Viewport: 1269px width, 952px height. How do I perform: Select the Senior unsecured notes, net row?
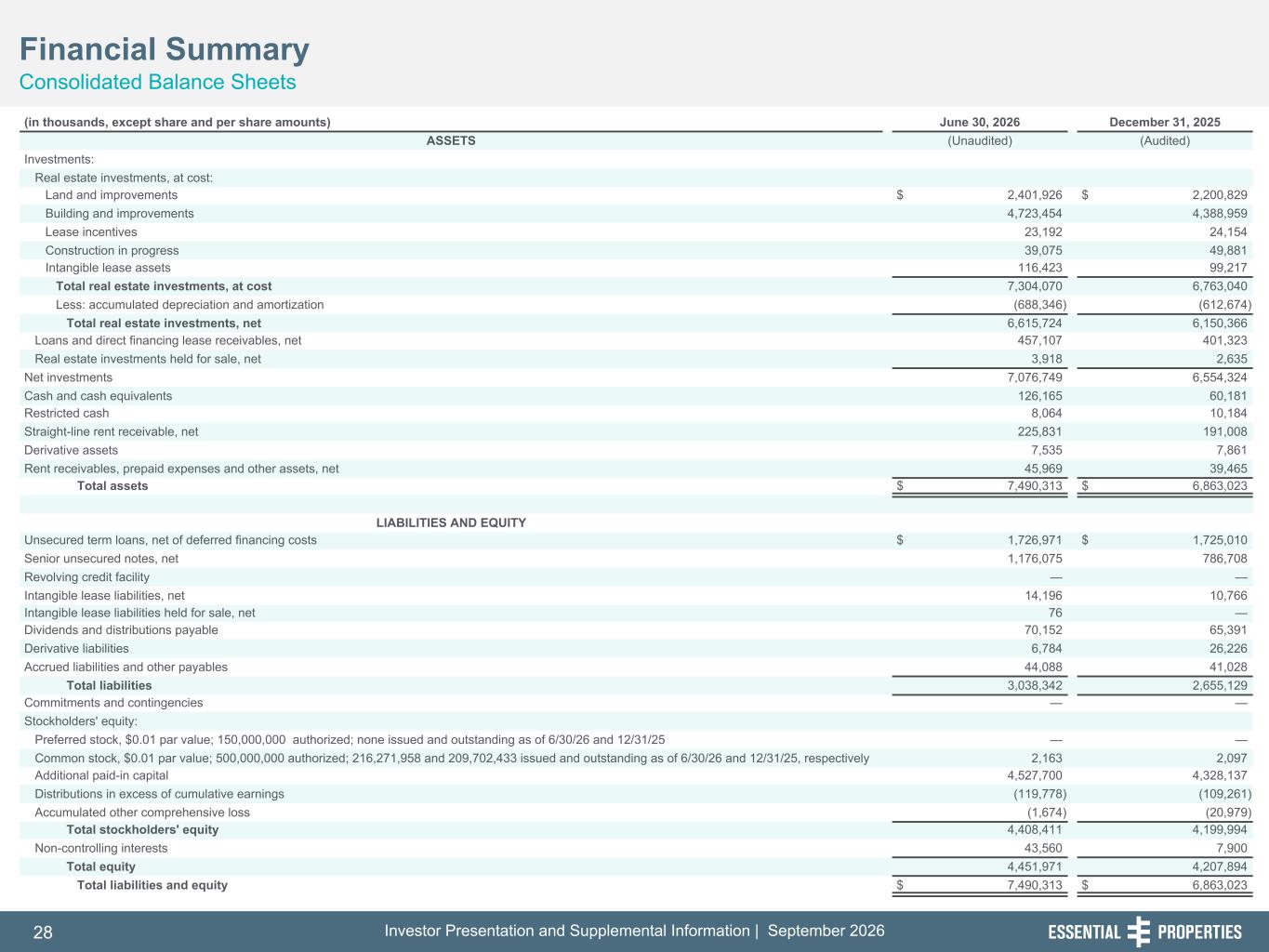636,559
